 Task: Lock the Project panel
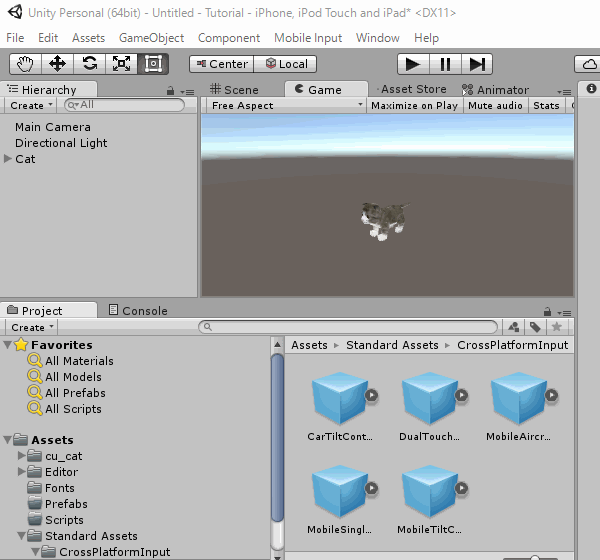547,311
